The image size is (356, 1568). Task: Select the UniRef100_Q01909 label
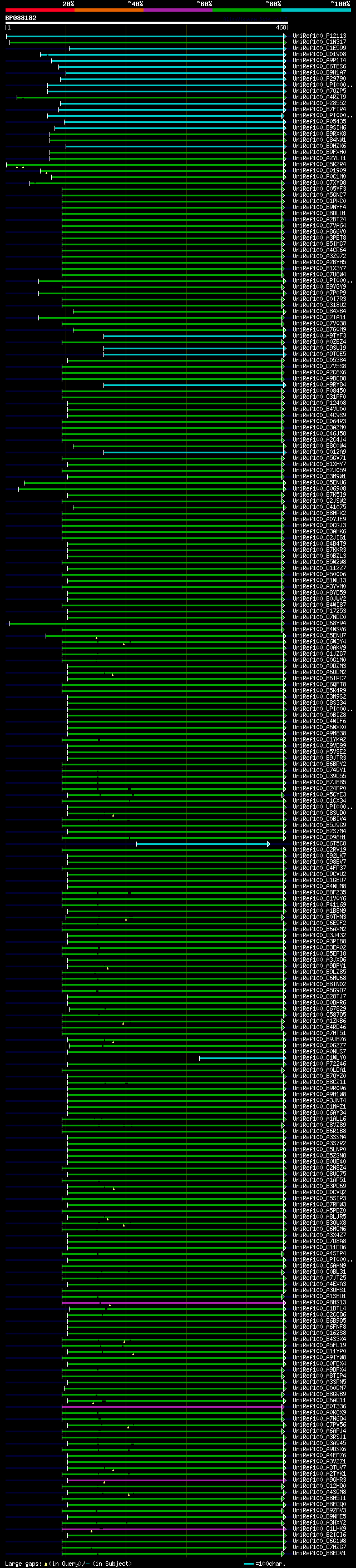[319, 170]
